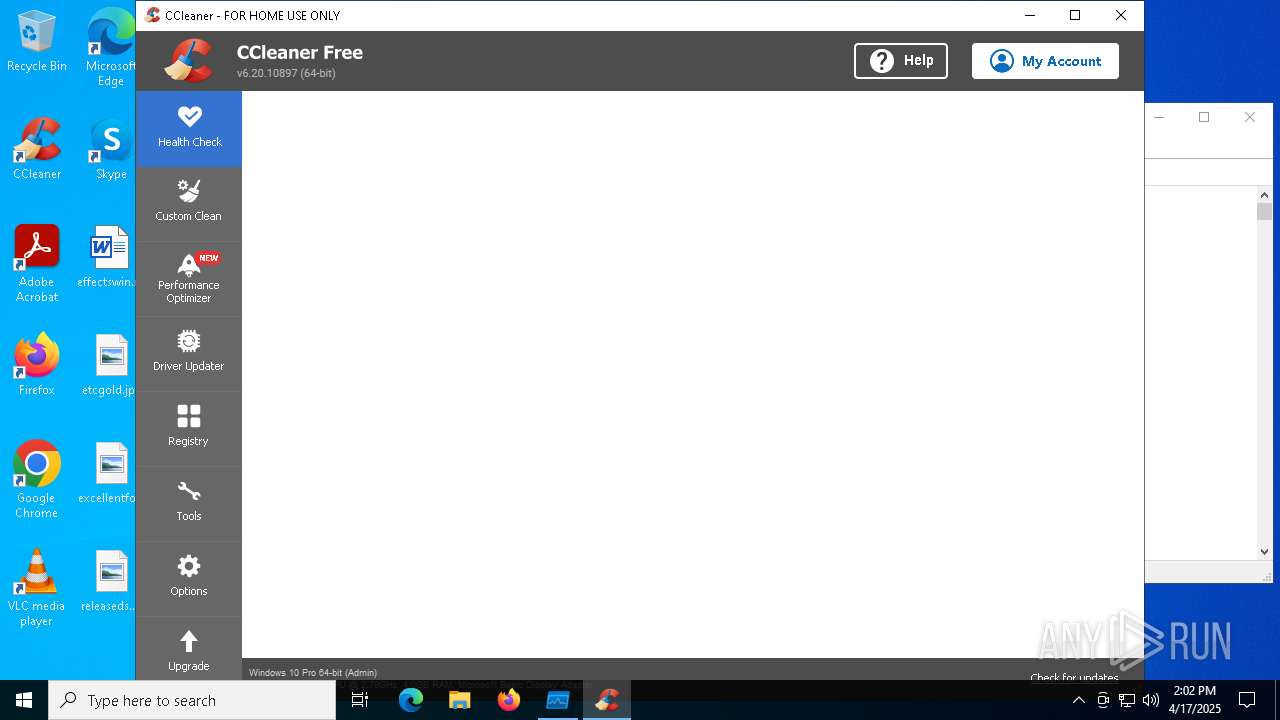Select effectswin Word document on desktop
Viewport: 1280px width, 720px height.
tap(108, 257)
